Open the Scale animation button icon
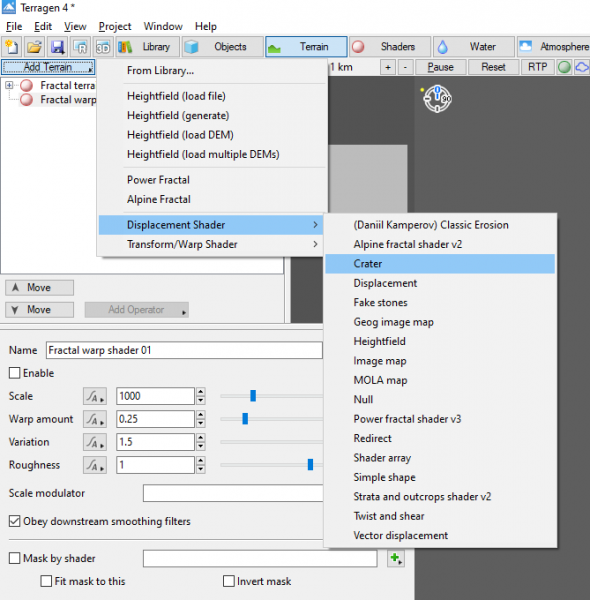The image size is (590, 600). (x=95, y=396)
